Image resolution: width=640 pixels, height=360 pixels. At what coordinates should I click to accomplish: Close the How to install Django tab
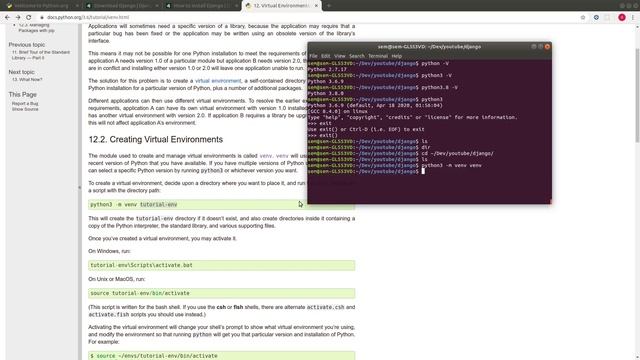[x=236, y=6]
